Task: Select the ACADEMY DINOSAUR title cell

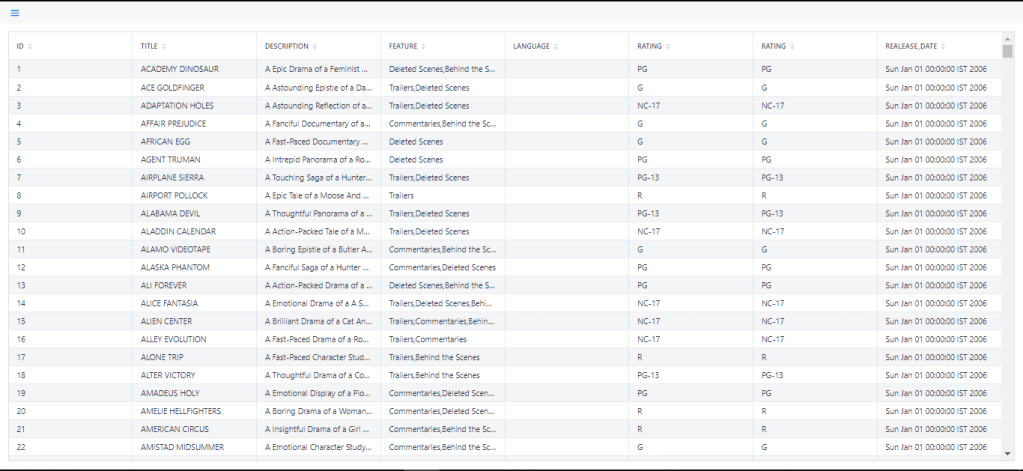Action: tap(180, 69)
